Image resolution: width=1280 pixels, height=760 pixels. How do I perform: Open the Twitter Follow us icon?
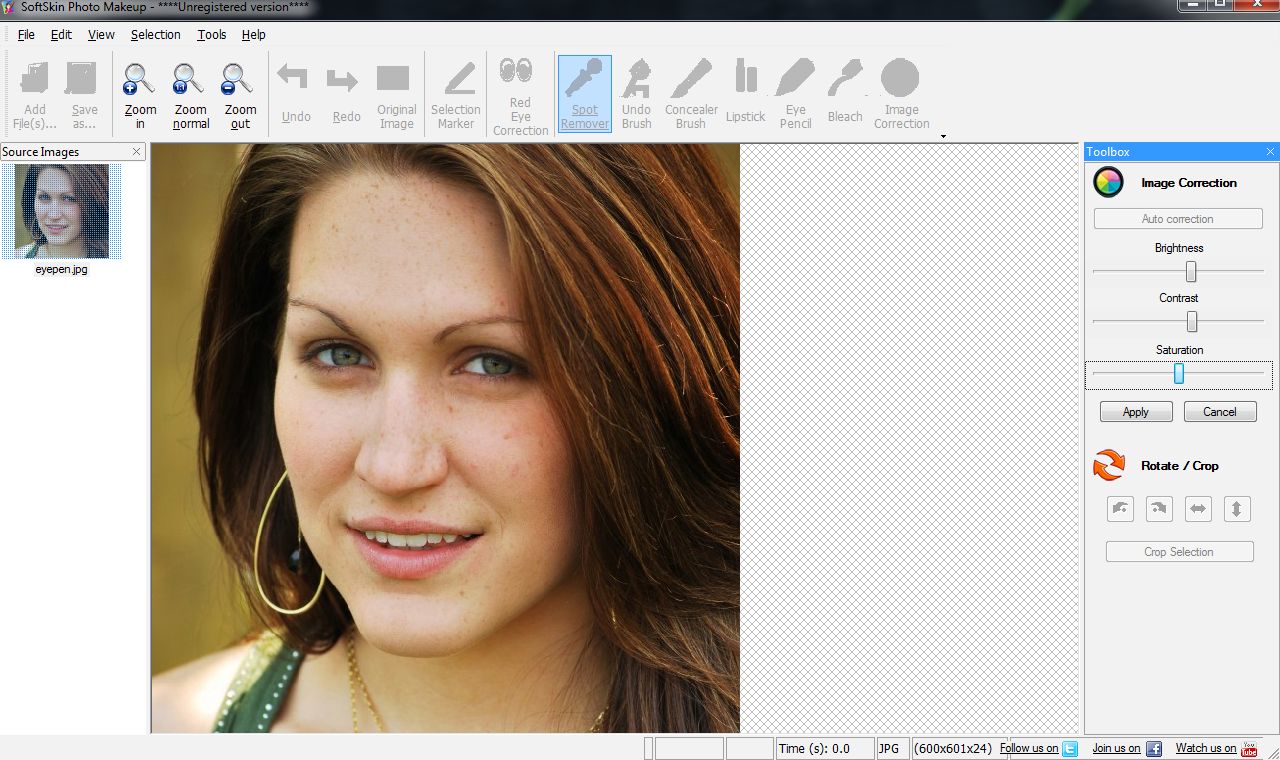pos(1070,748)
